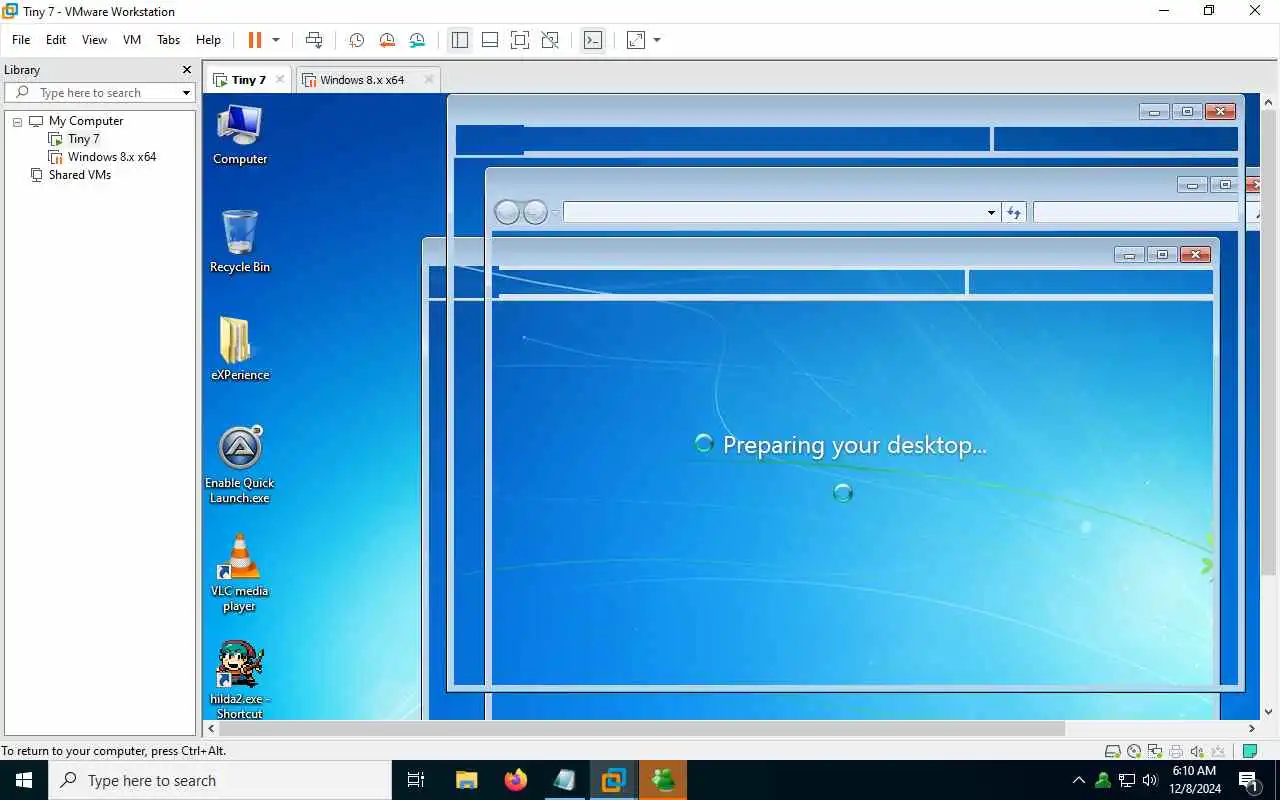Image resolution: width=1280 pixels, height=800 pixels.
Task: Select the hilda2.exe shortcut icon
Action: coord(240,680)
